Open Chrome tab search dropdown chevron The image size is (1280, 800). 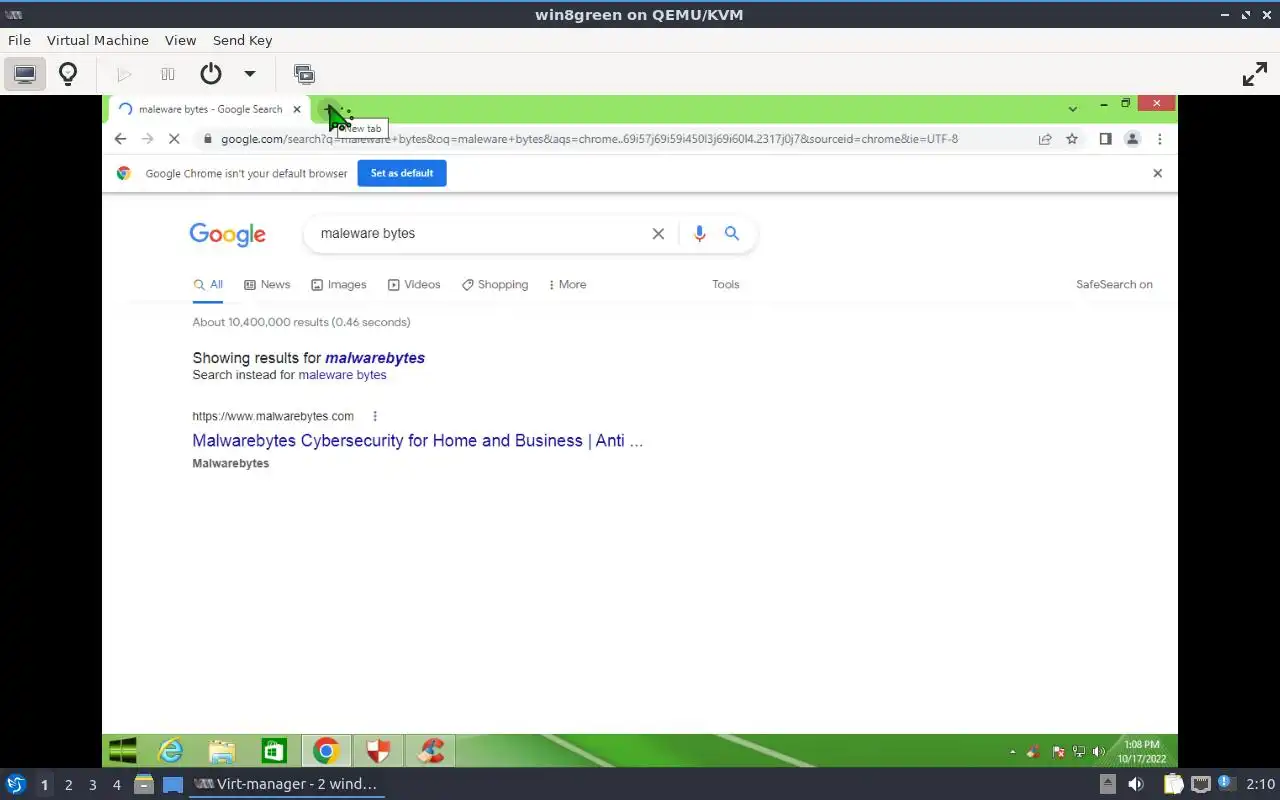[x=1072, y=109]
